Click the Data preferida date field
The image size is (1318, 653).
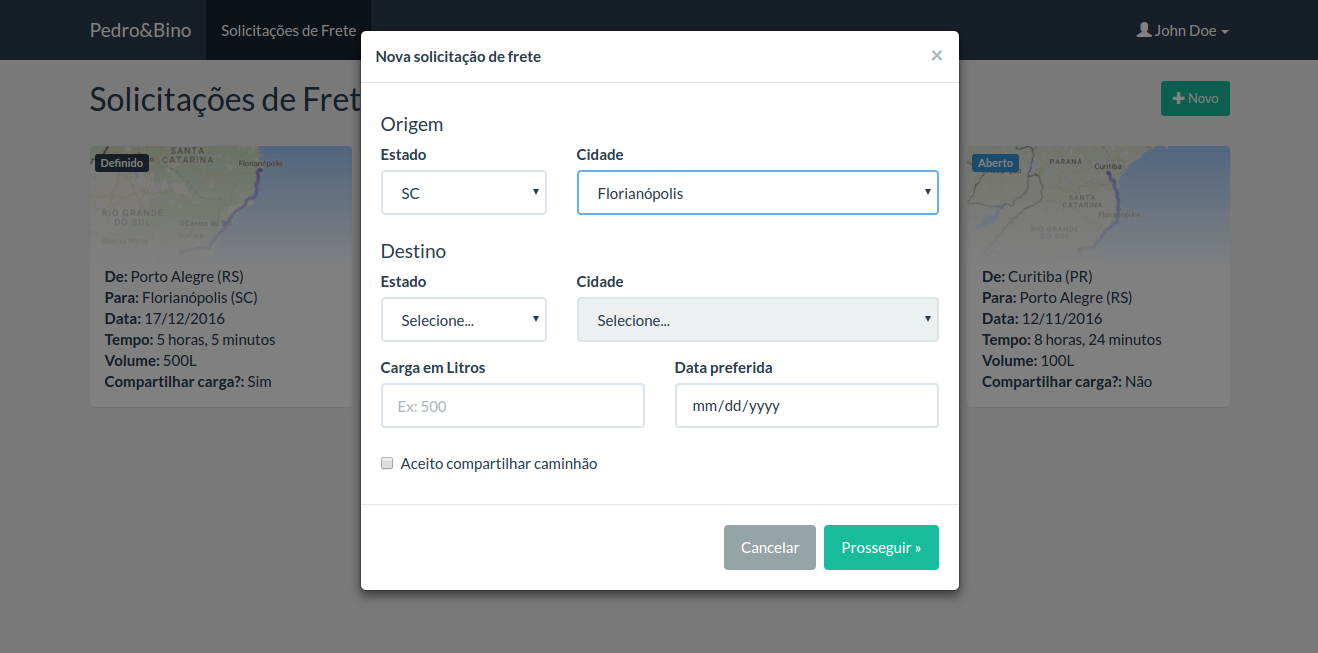(x=806, y=406)
